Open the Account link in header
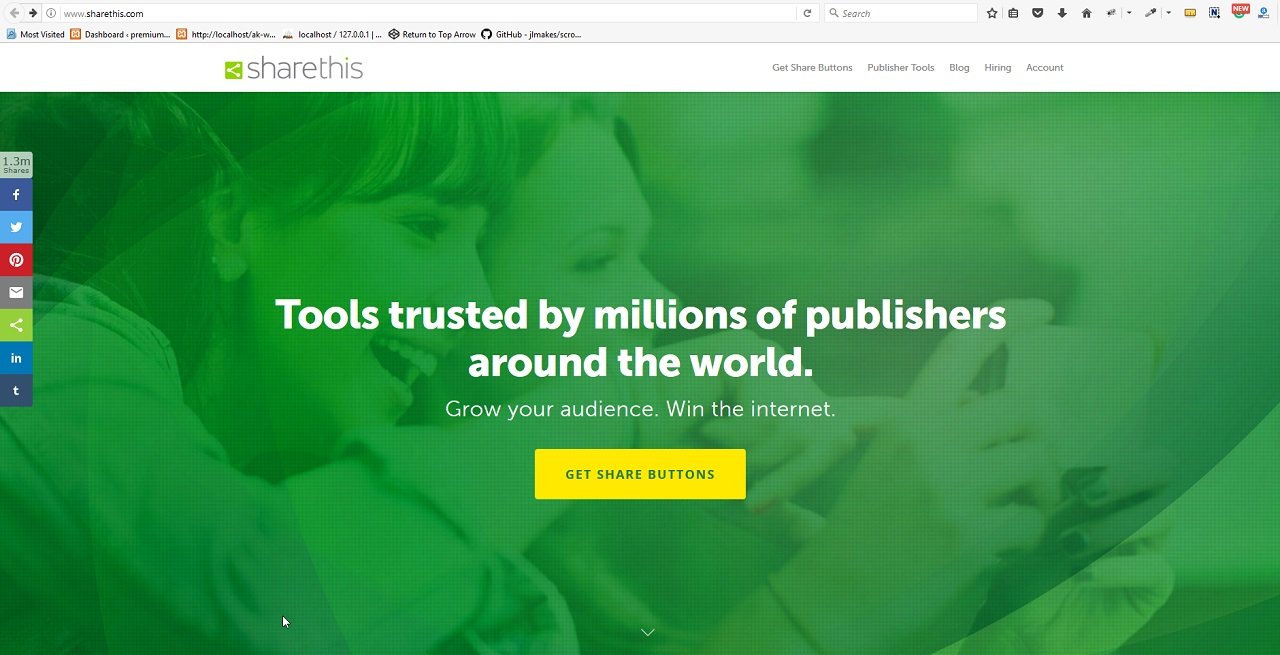The image size is (1280, 655). tap(1044, 68)
